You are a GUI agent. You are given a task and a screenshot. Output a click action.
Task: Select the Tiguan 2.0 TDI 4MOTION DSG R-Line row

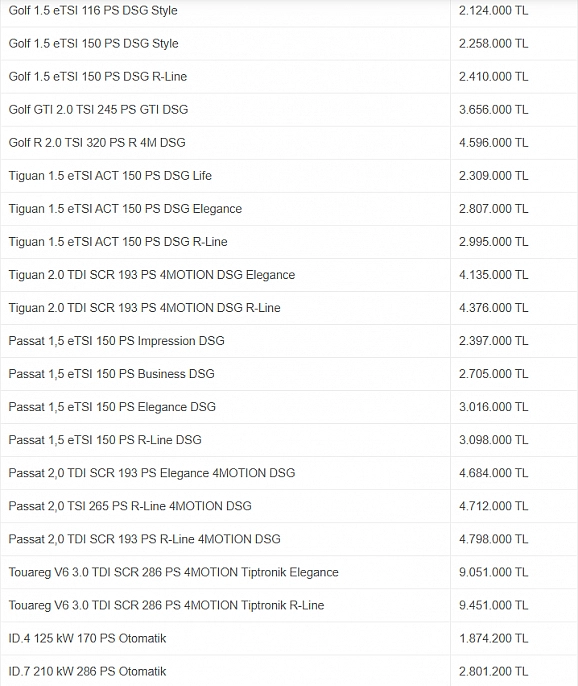click(289, 308)
